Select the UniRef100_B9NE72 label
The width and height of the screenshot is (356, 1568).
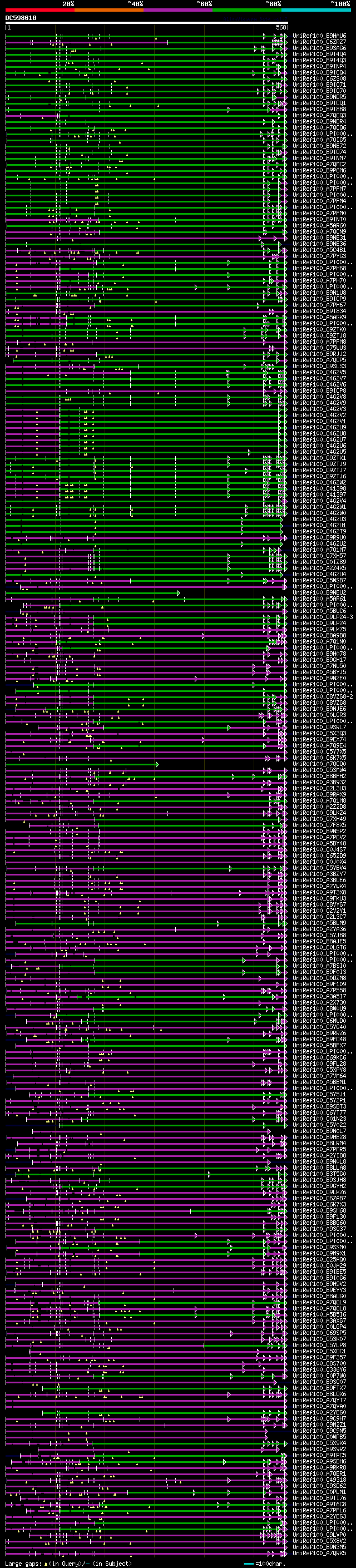pyautogui.click(x=319, y=146)
